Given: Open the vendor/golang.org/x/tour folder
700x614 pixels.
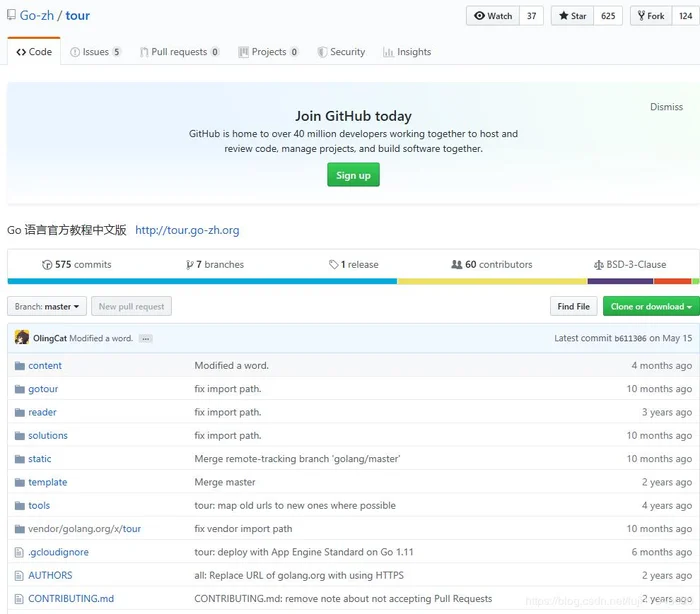Looking at the screenshot, I should tap(84, 529).
